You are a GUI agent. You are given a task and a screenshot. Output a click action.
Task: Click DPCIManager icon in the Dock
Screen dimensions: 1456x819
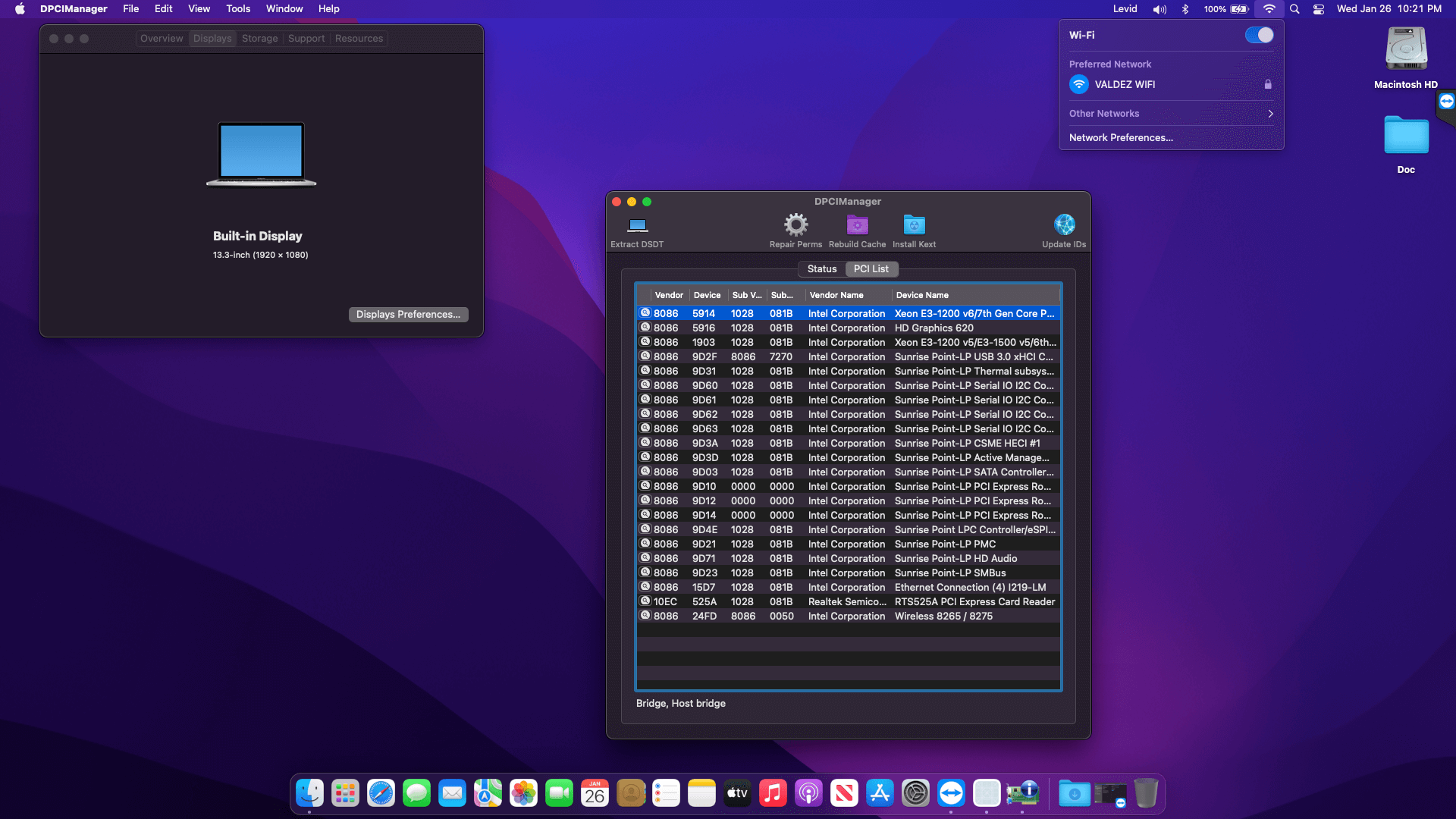[1022, 793]
